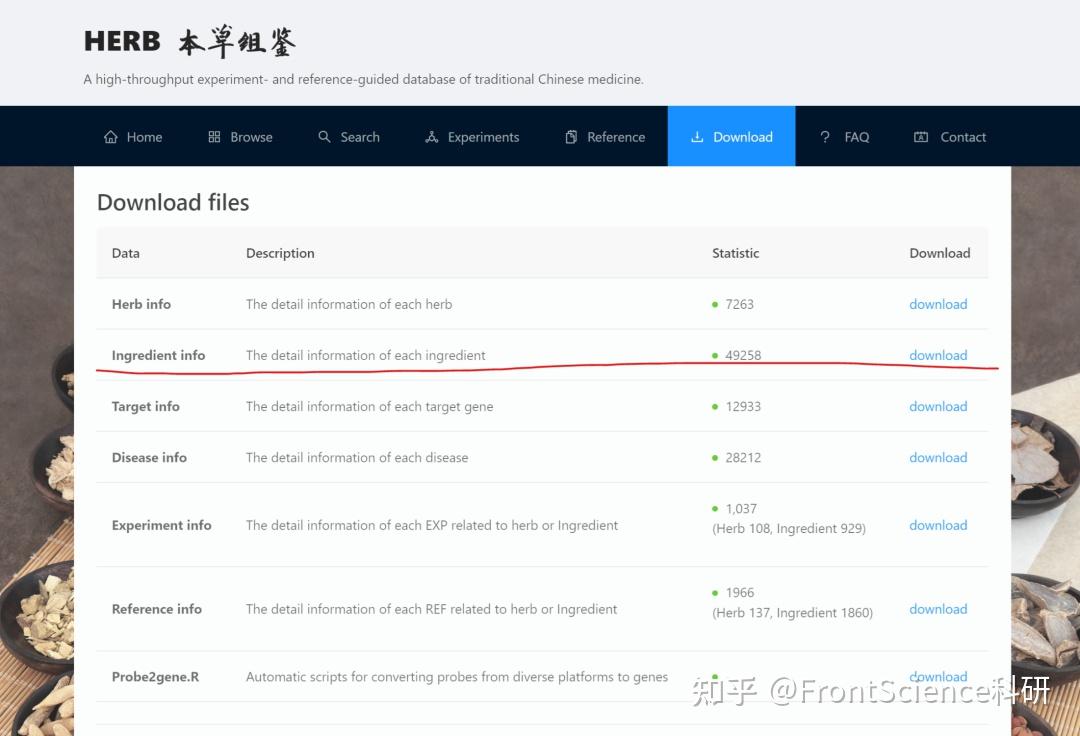Download the Herb info file

[x=938, y=304]
